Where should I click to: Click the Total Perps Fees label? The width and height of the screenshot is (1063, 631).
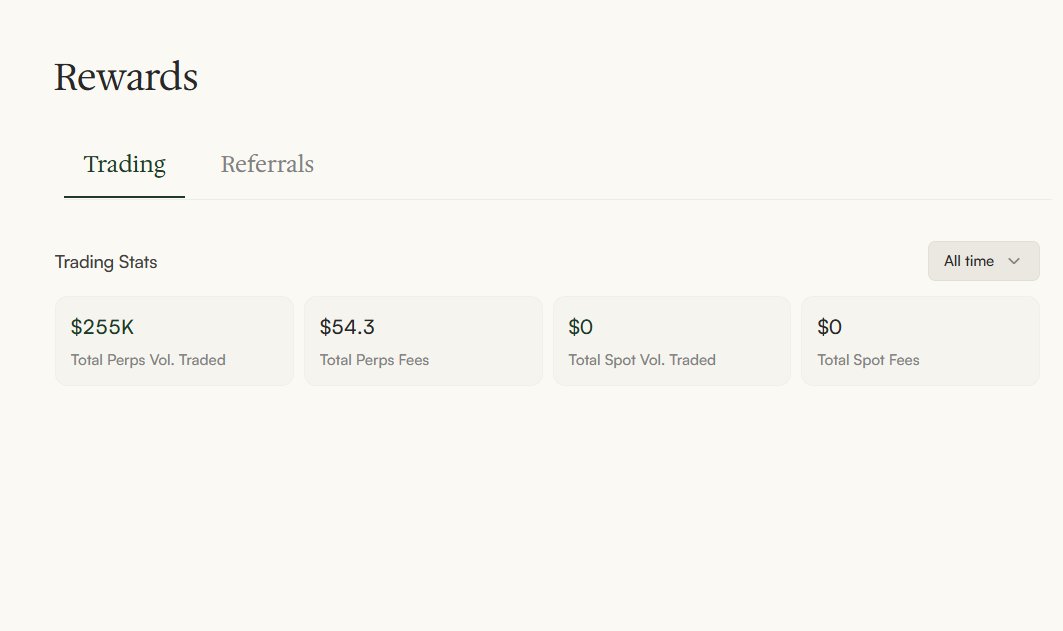(x=374, y=360)
